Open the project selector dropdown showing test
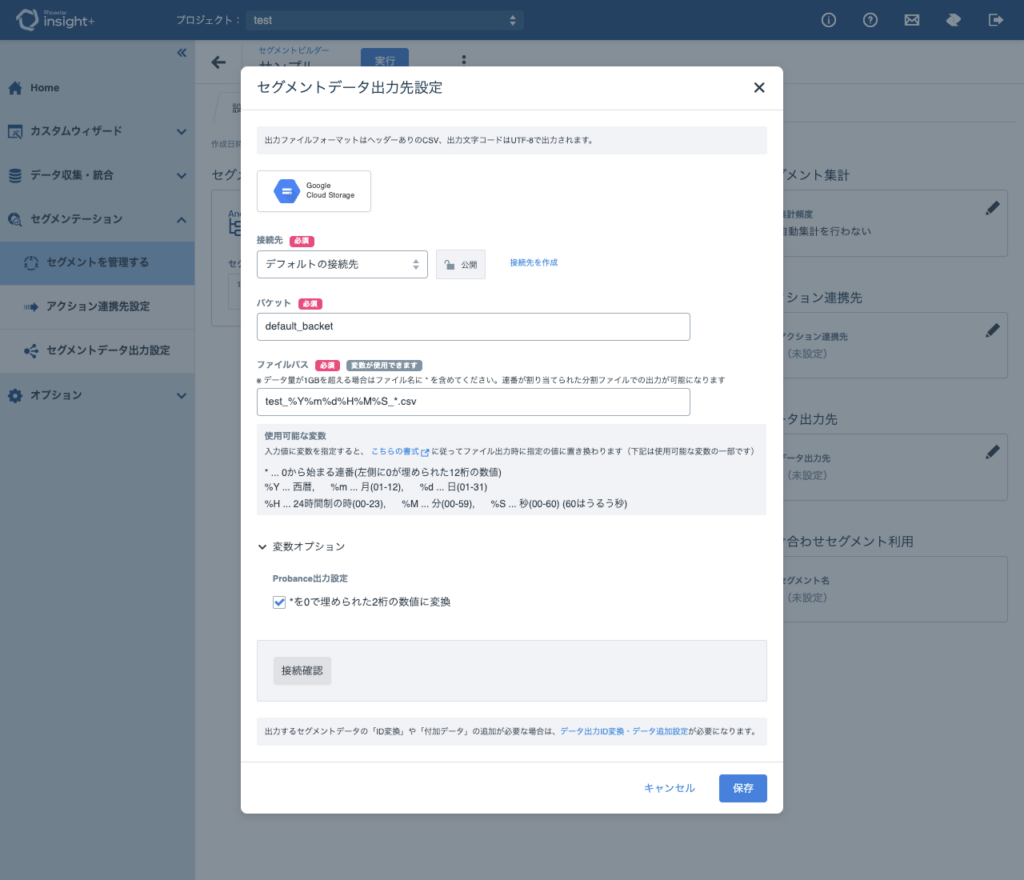This screenshot has width=1024, height=880. pyautogui.click(x=387, y=20)
